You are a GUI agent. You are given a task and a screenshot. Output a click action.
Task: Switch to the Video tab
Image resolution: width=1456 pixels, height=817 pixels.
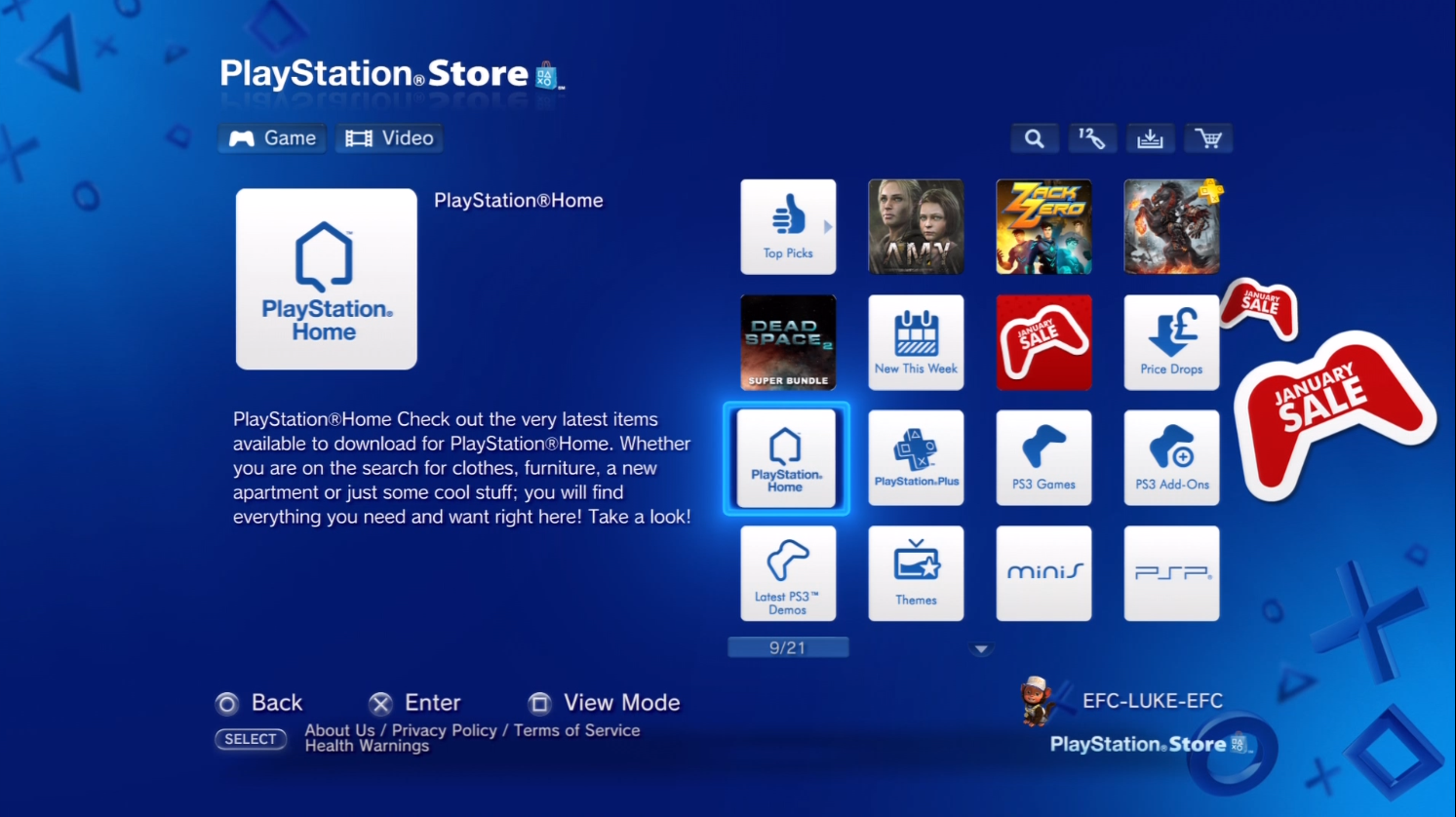[x=389, y=137]
